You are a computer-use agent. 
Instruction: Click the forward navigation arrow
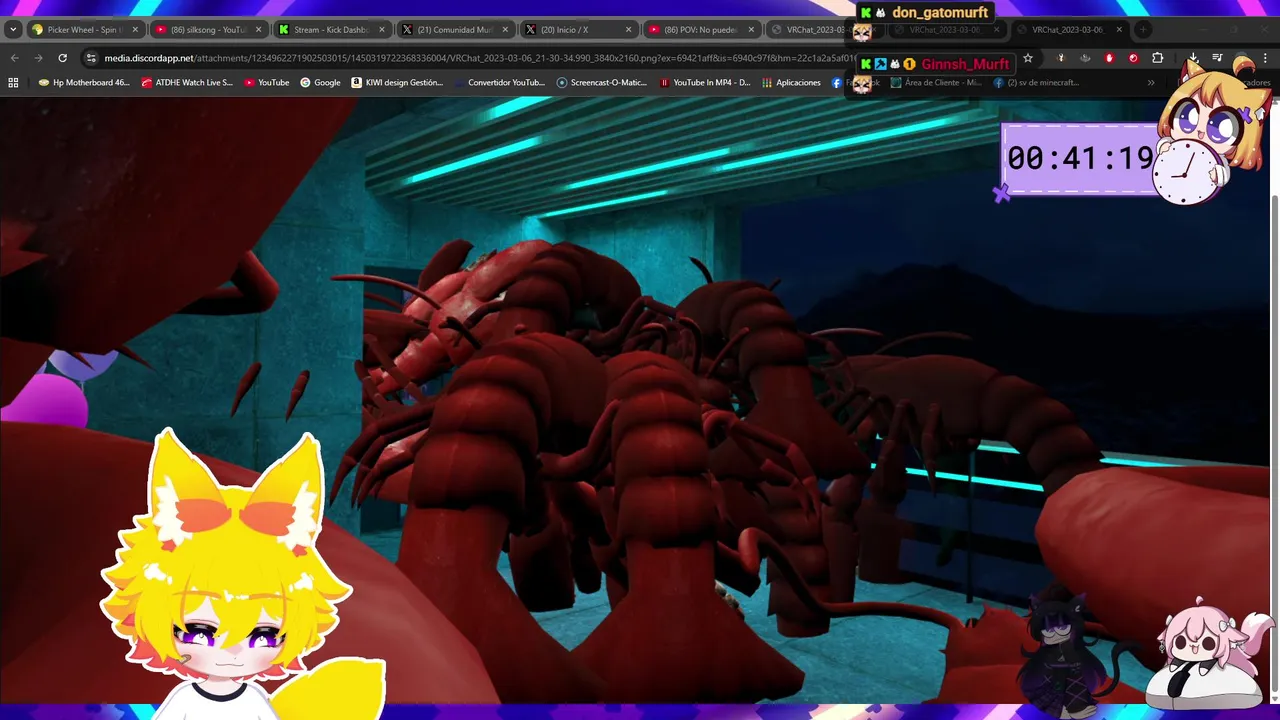[x=38, y=58]
